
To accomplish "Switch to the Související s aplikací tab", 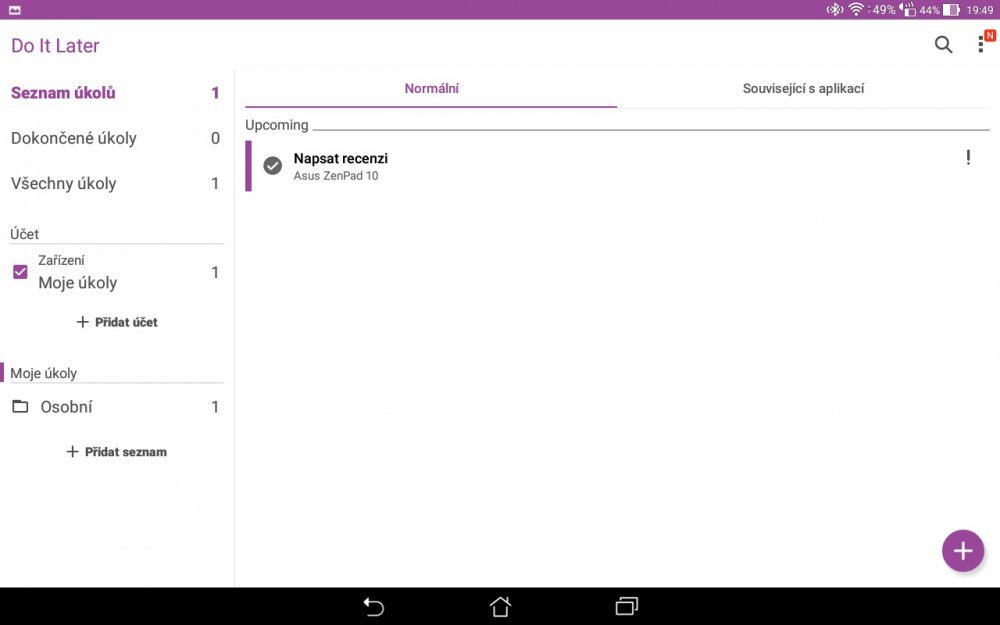I will [x=803, y=88].
